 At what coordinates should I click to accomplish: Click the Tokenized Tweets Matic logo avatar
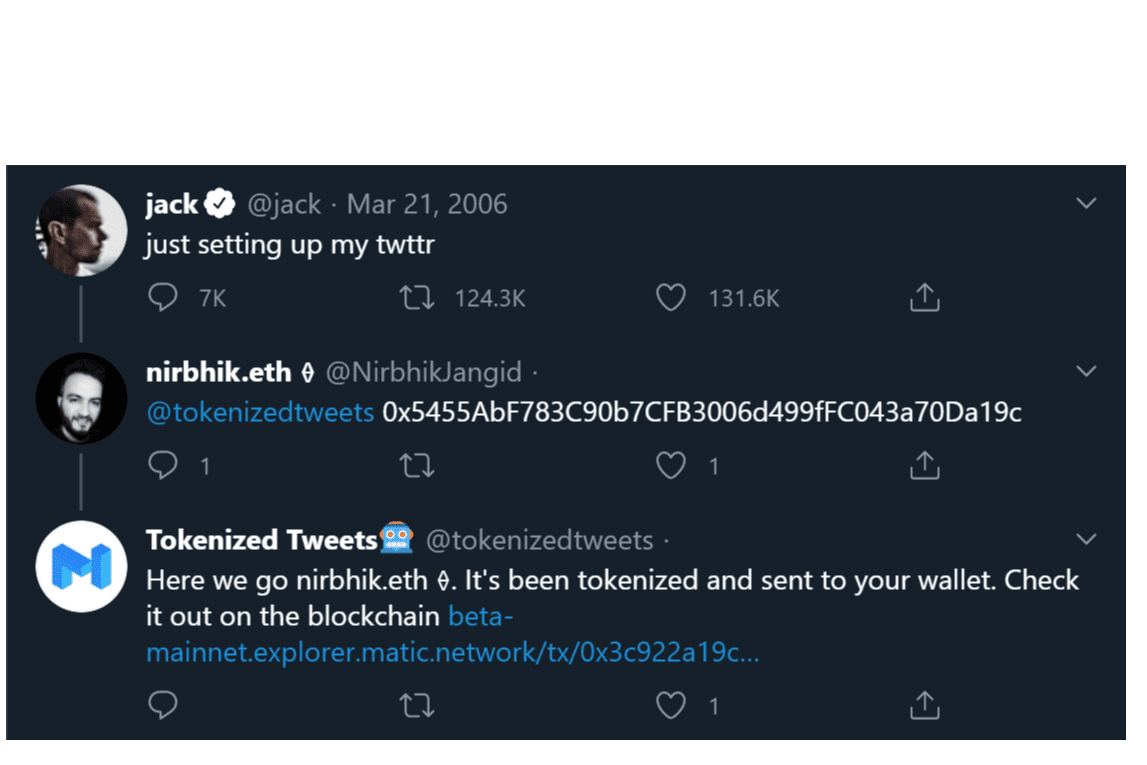click(83, 565)
